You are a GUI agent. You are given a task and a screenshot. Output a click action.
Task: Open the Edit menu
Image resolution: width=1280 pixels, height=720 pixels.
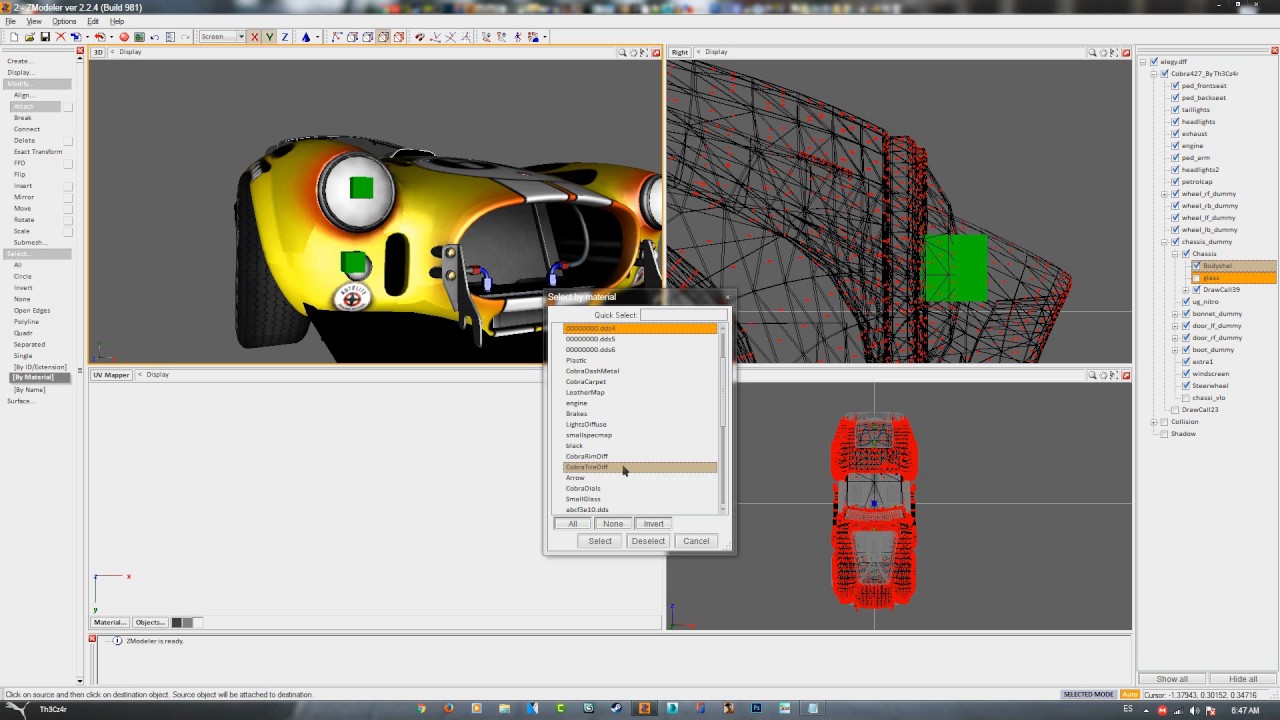point(93,21)
